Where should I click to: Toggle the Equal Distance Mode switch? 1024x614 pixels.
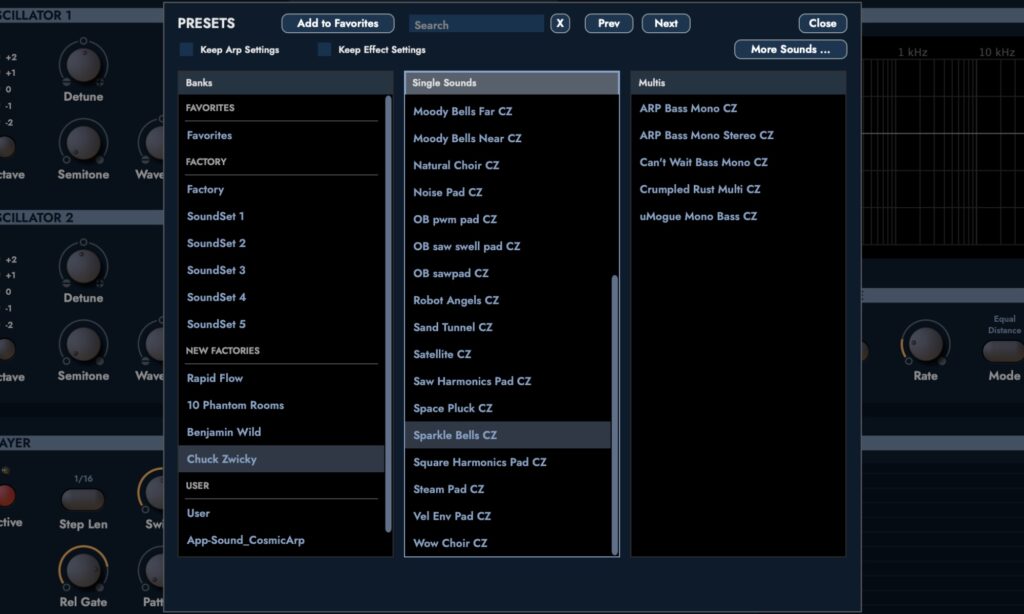1004,351
